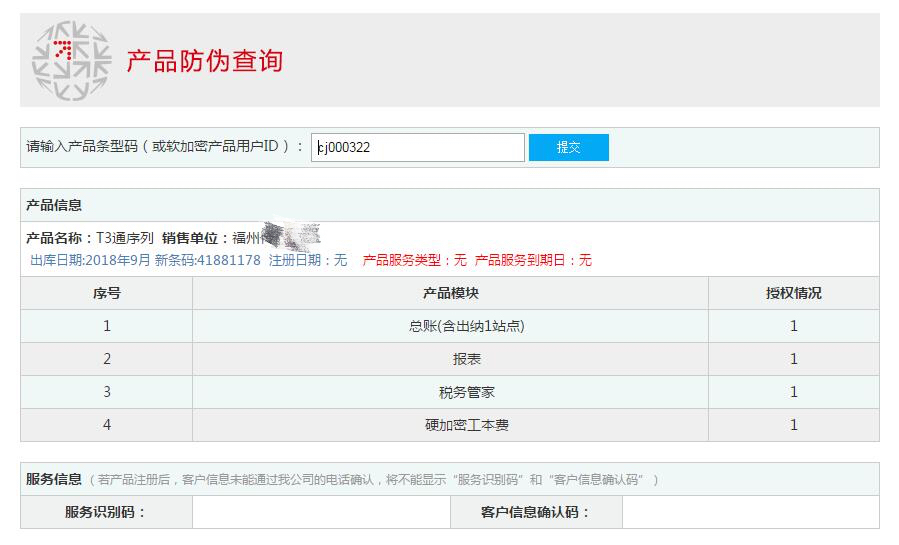Click the service info note in parentheses
The width and height of the screenshot is (899, 545).
tap(374, 480)
